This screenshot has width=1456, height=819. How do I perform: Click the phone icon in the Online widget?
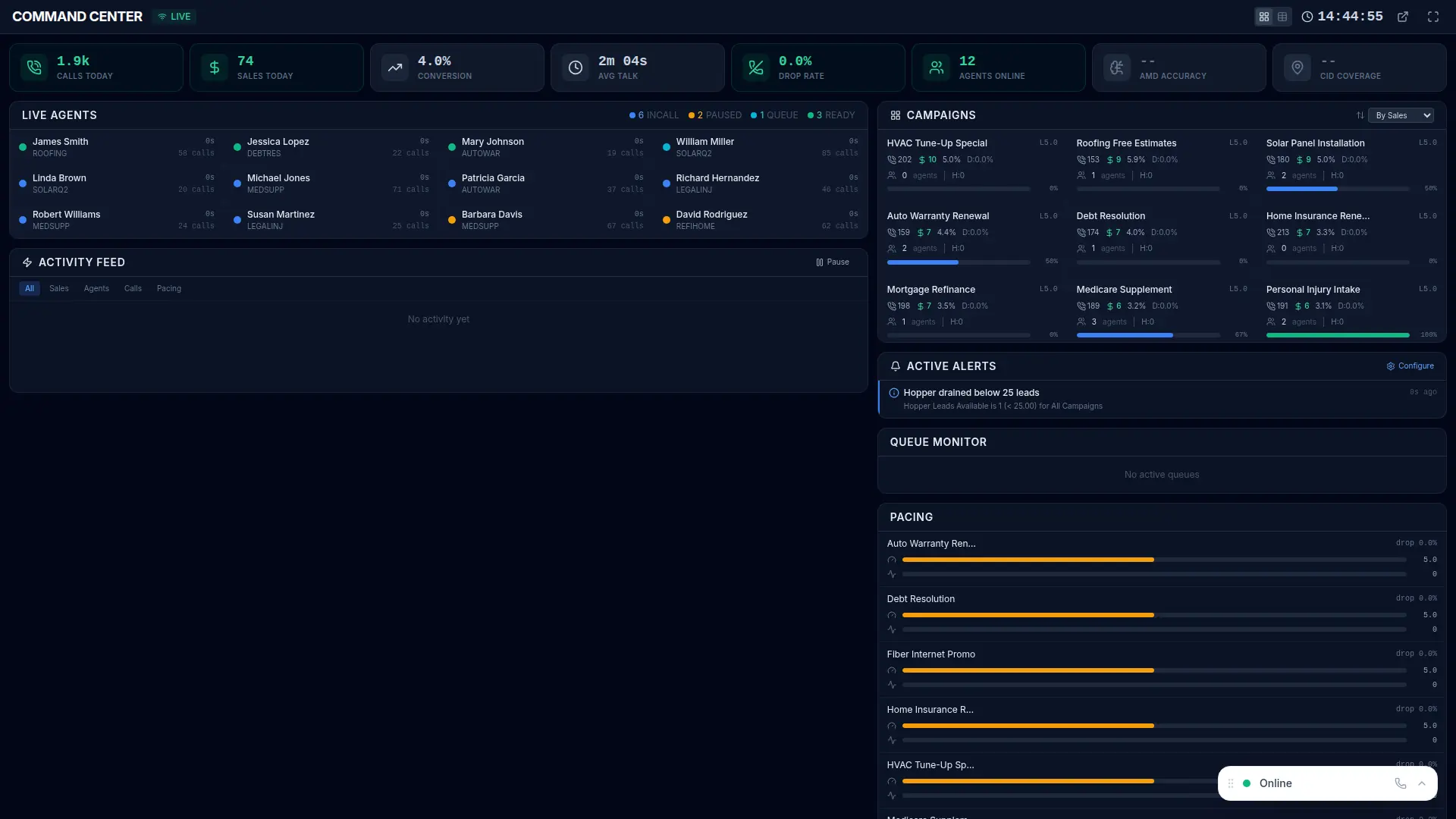[x=1399, y=783]
